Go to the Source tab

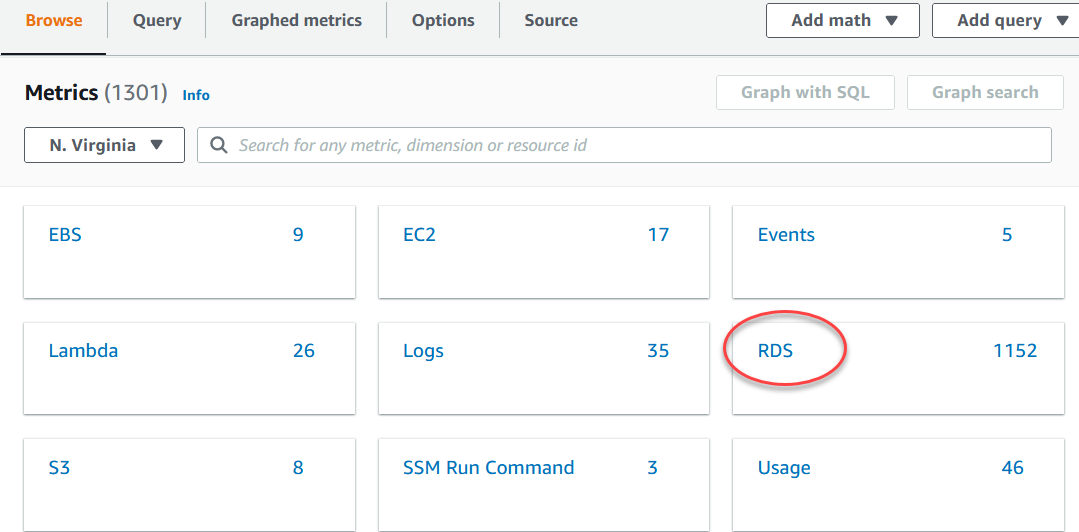551,20
